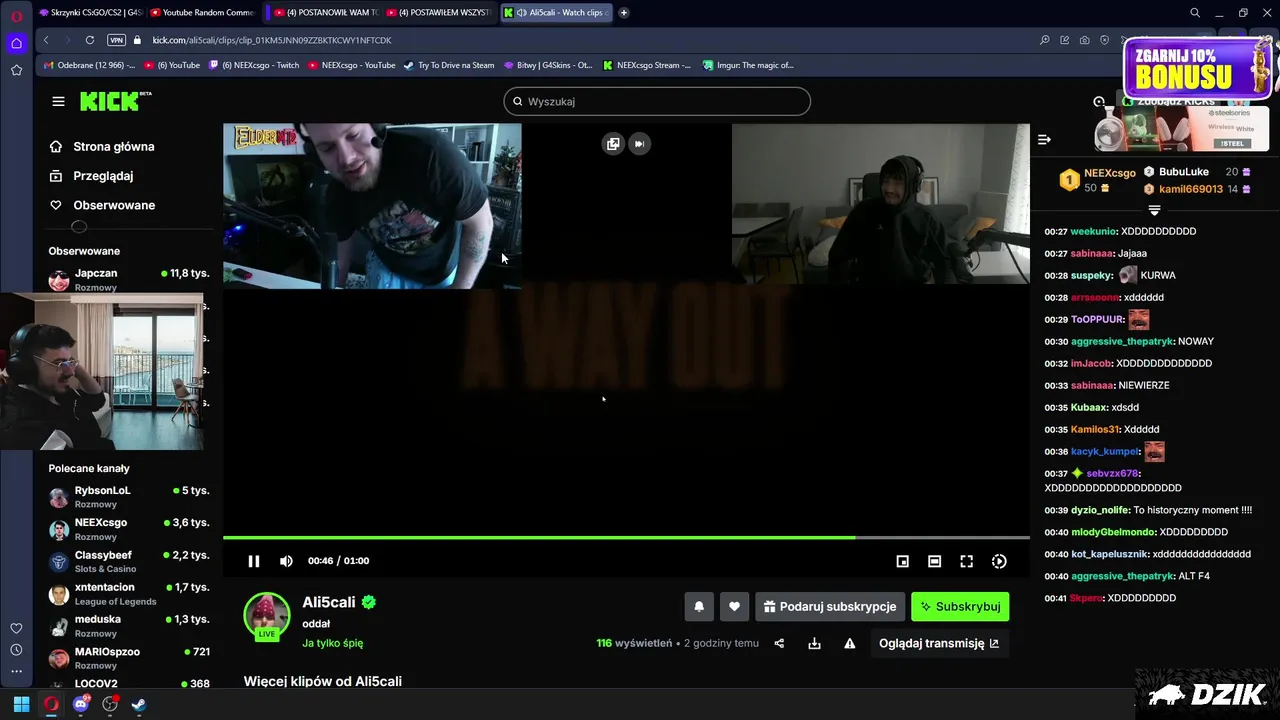Share the clip via share icon
Viewport: 1280px width, 720px height.
coord(780,643)
